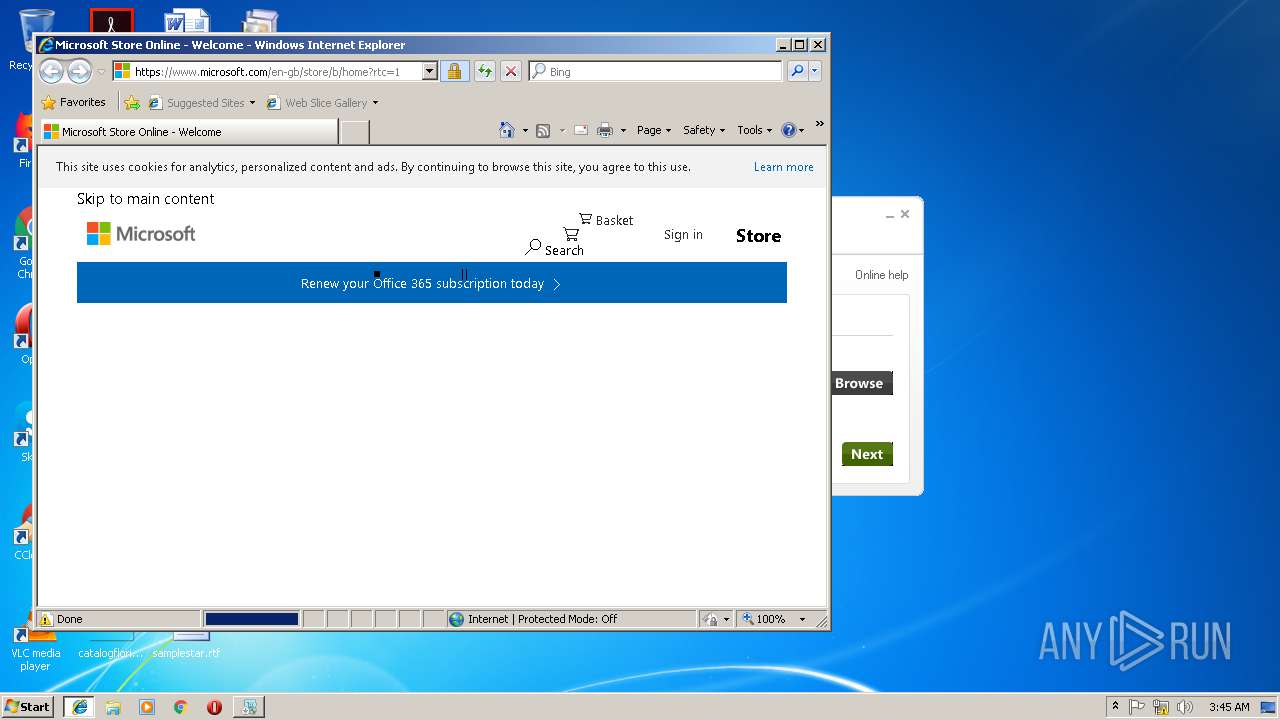Refresh the page with the green arrows
Image resolution: width=1280 pixels, height=720 pixels.
[x=484, y=71]
